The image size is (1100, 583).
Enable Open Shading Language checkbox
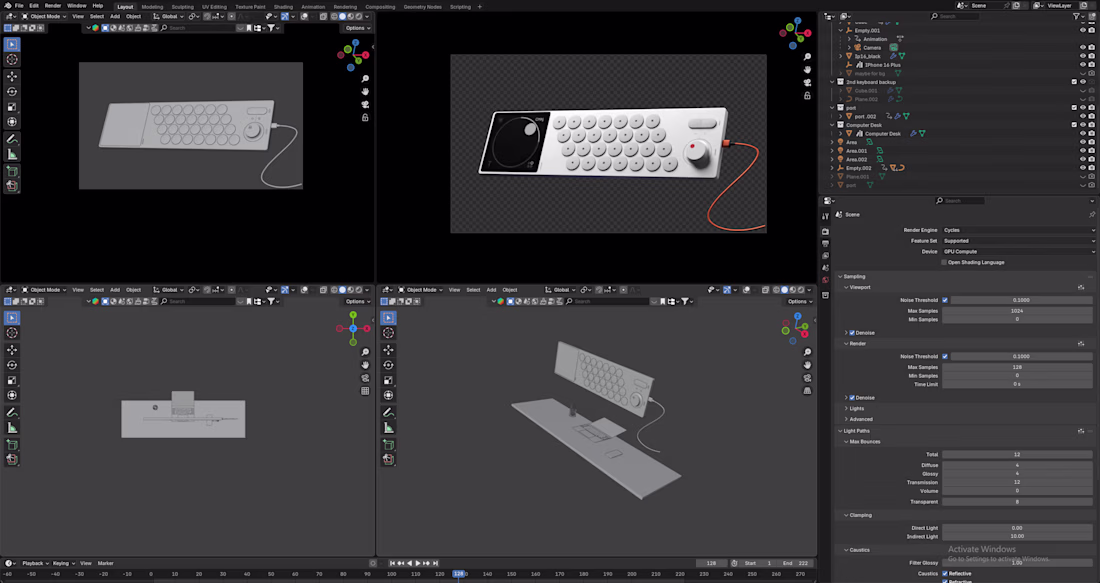(x=944, y=262)
